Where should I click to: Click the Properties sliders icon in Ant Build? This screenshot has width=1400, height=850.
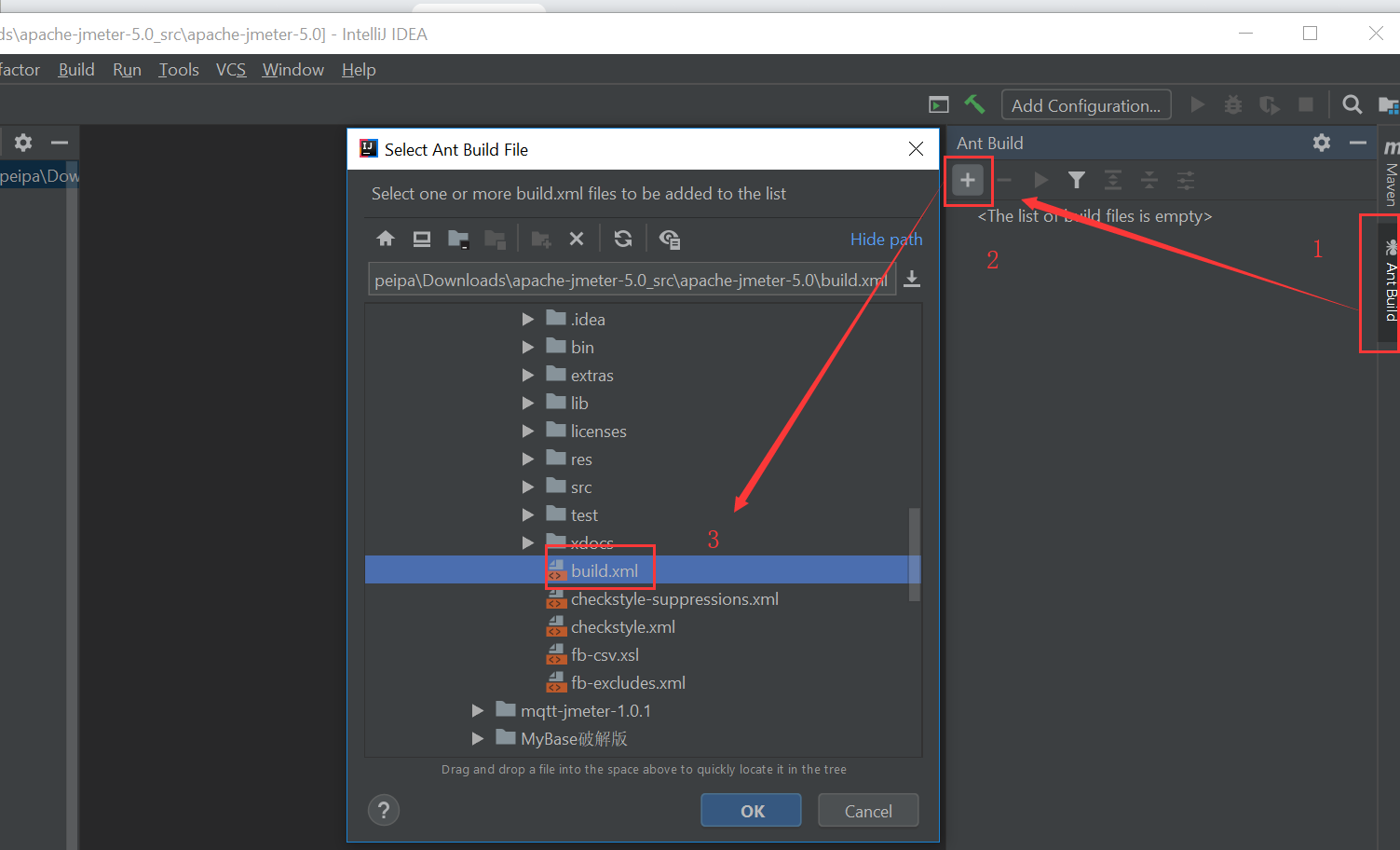pyautogui.click(x=1185, y=180)
